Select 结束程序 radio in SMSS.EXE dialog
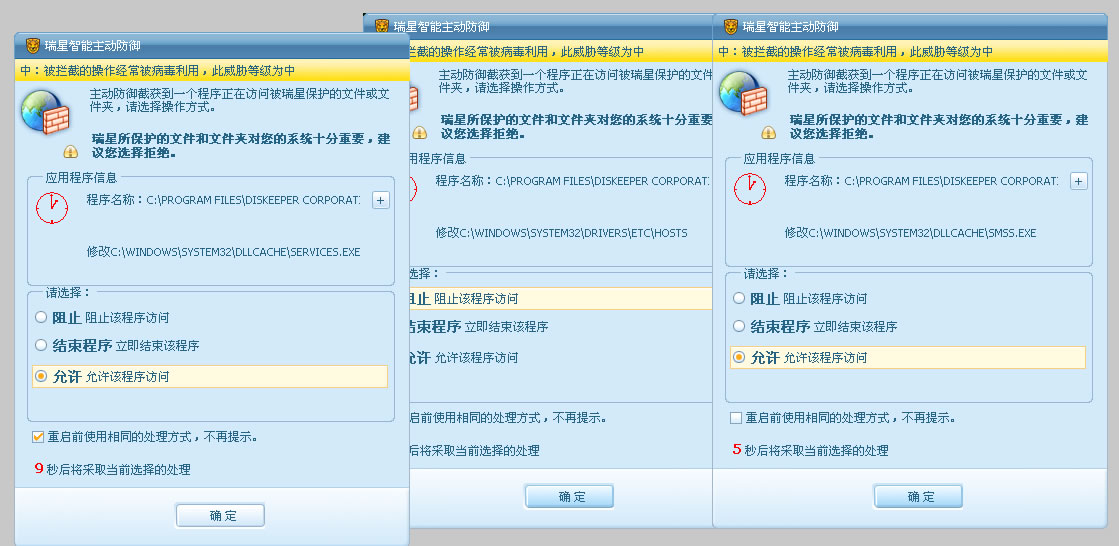 (x=739, y=326)
